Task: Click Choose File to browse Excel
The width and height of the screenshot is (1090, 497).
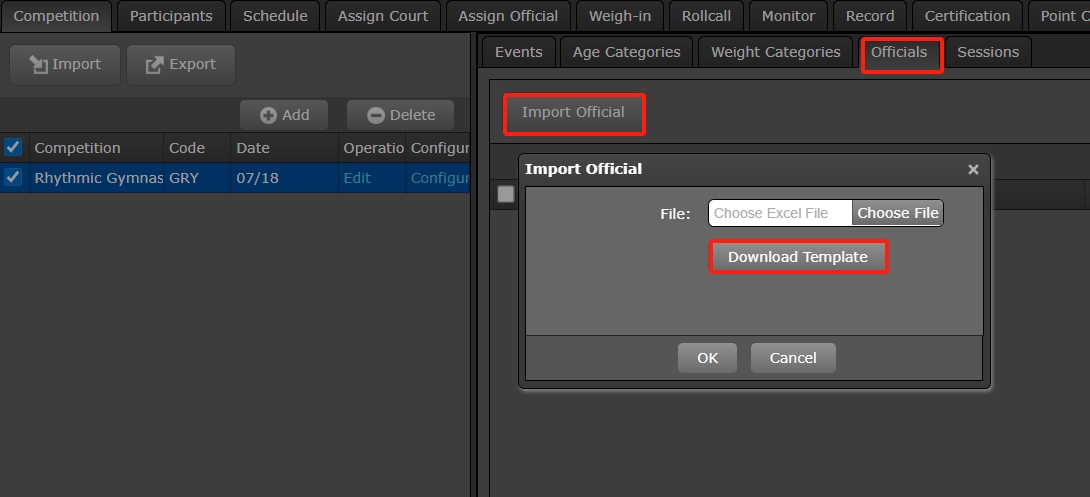Action: 897,213
